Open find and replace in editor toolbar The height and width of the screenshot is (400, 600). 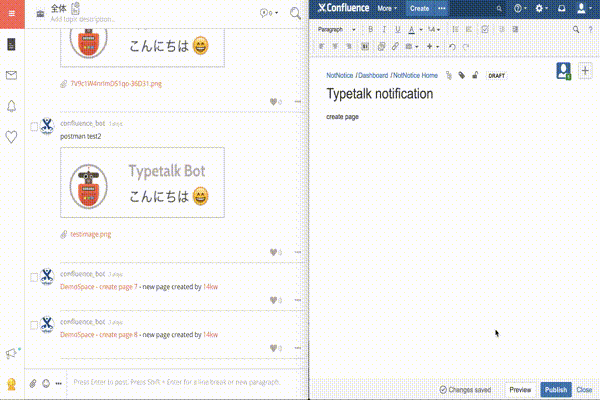tap(576, 29)
